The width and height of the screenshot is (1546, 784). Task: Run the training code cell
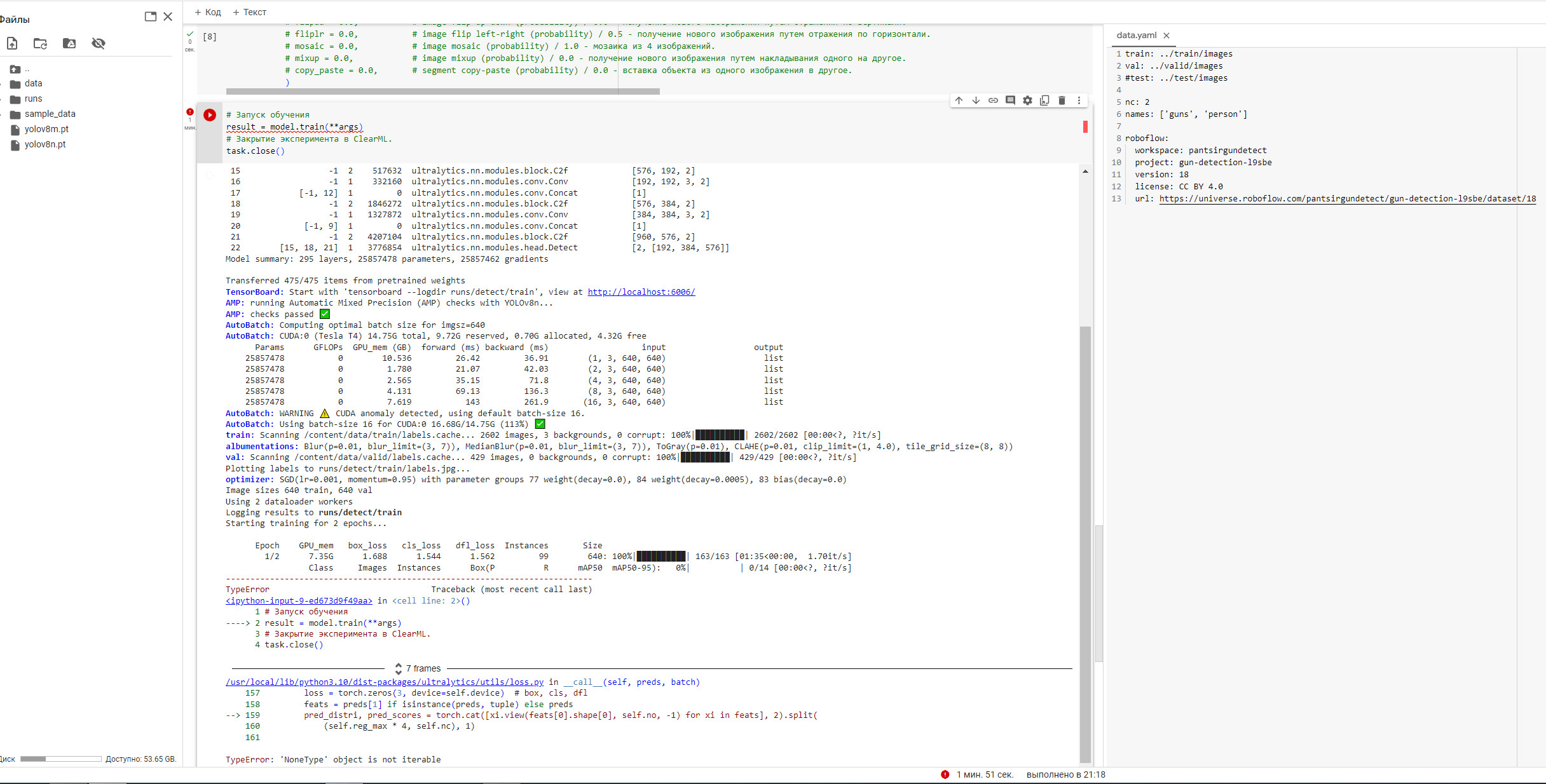210,115
